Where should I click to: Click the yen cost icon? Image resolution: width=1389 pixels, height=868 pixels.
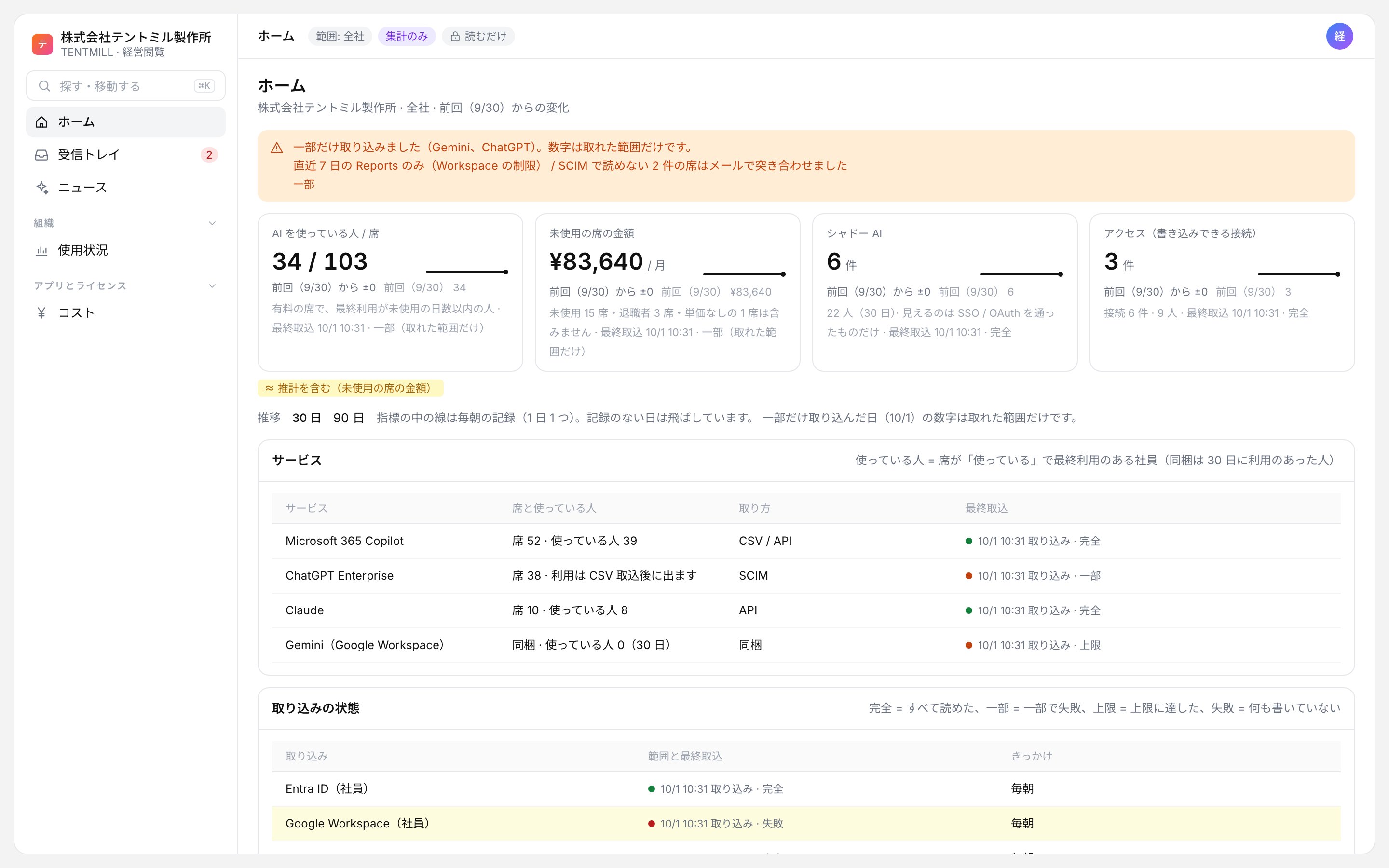coord(41,313)
